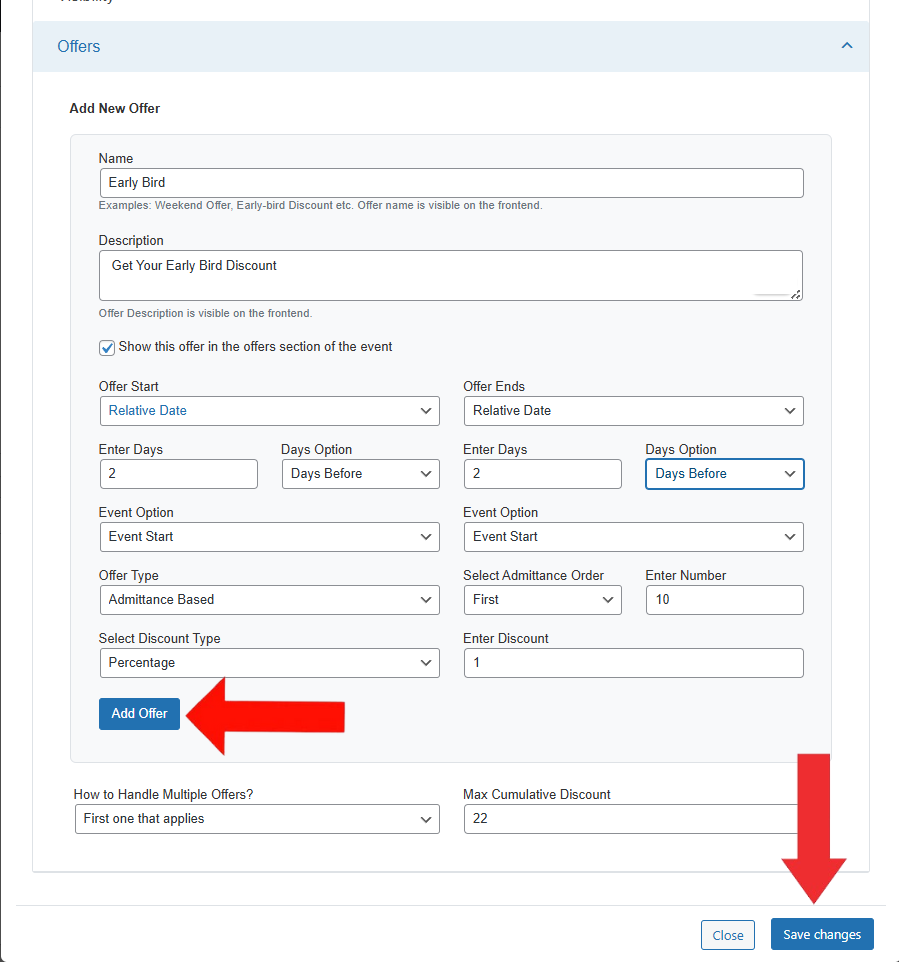This screenshot has width=899, height=962.
Task: Open the Offer Start dropdown
Action: pyautogui.click(x=269, y=411)
